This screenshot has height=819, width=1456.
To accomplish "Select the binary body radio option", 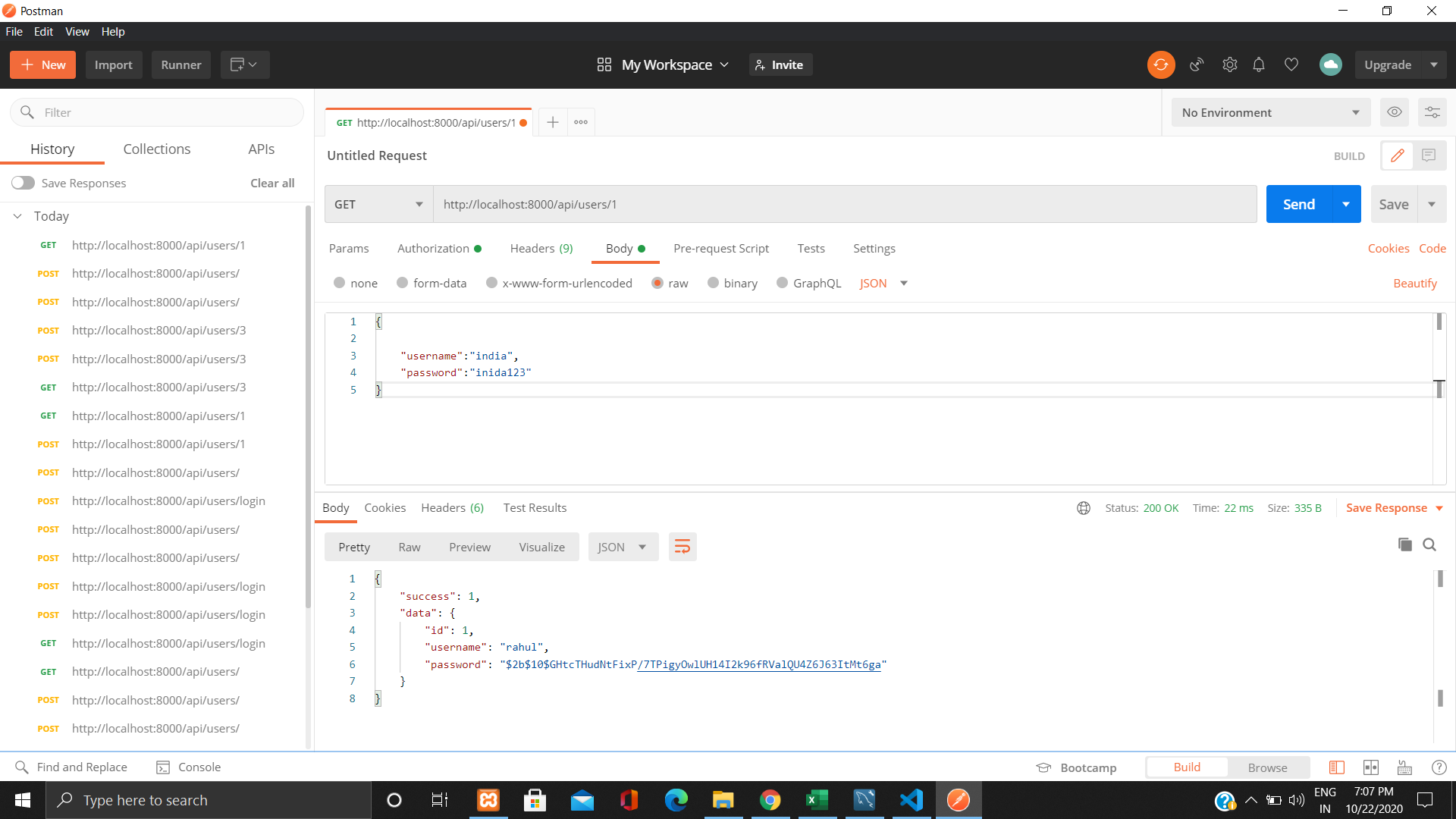I will [713, 283].
